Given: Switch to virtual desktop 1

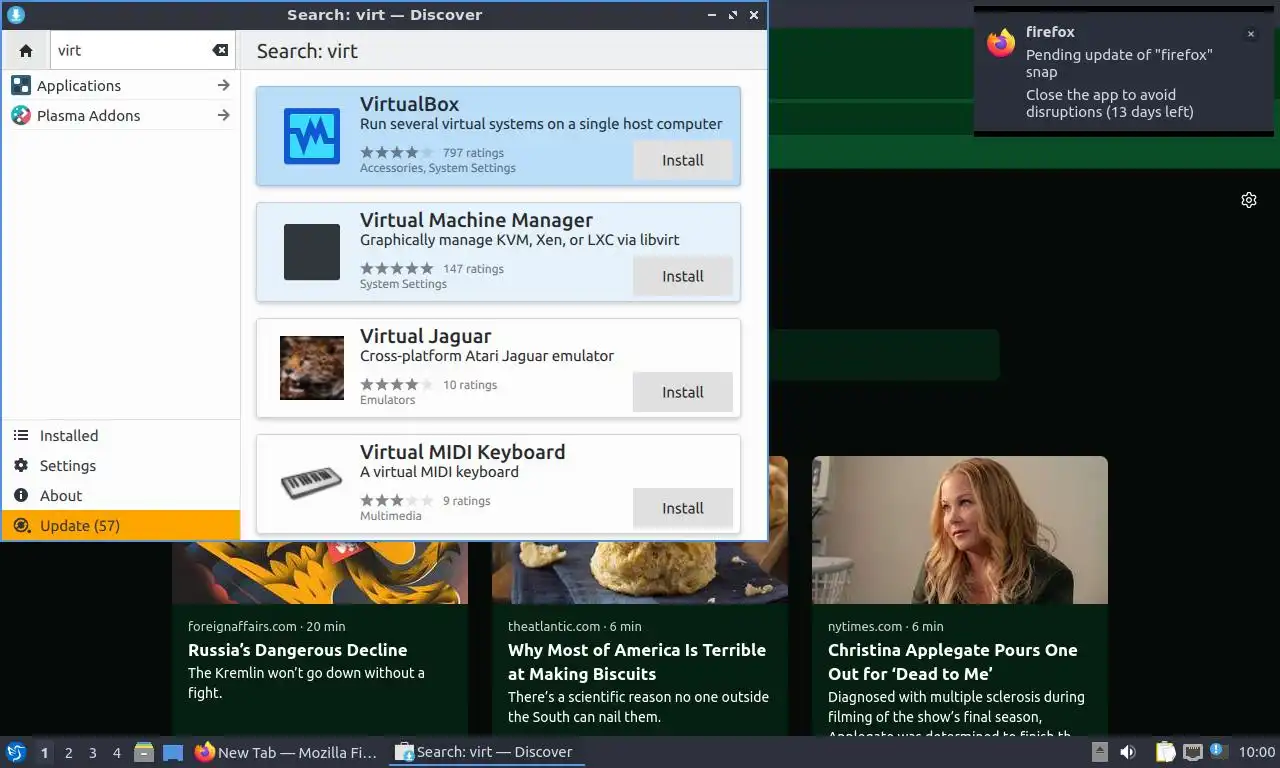Looking at the screenshot, I should click(44, 753).
